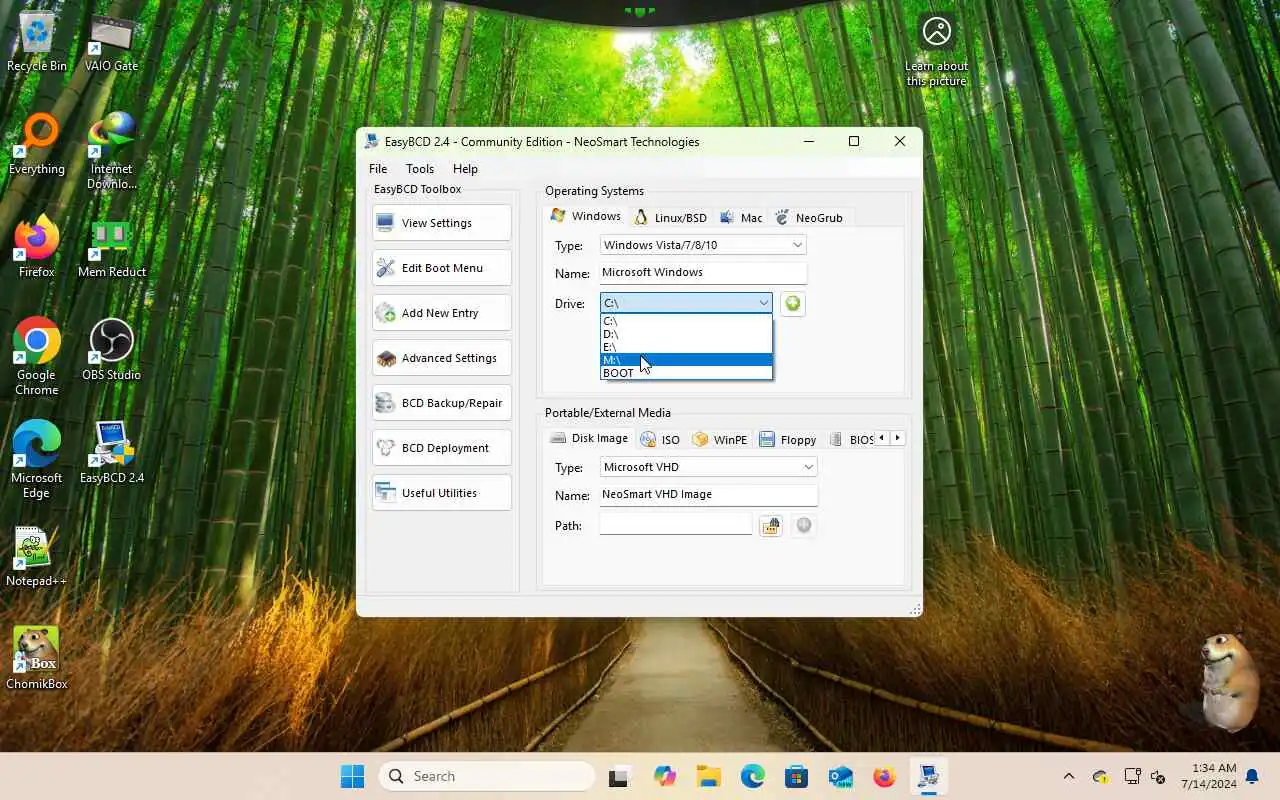Open Advanced Settings panel

point(441,358)
